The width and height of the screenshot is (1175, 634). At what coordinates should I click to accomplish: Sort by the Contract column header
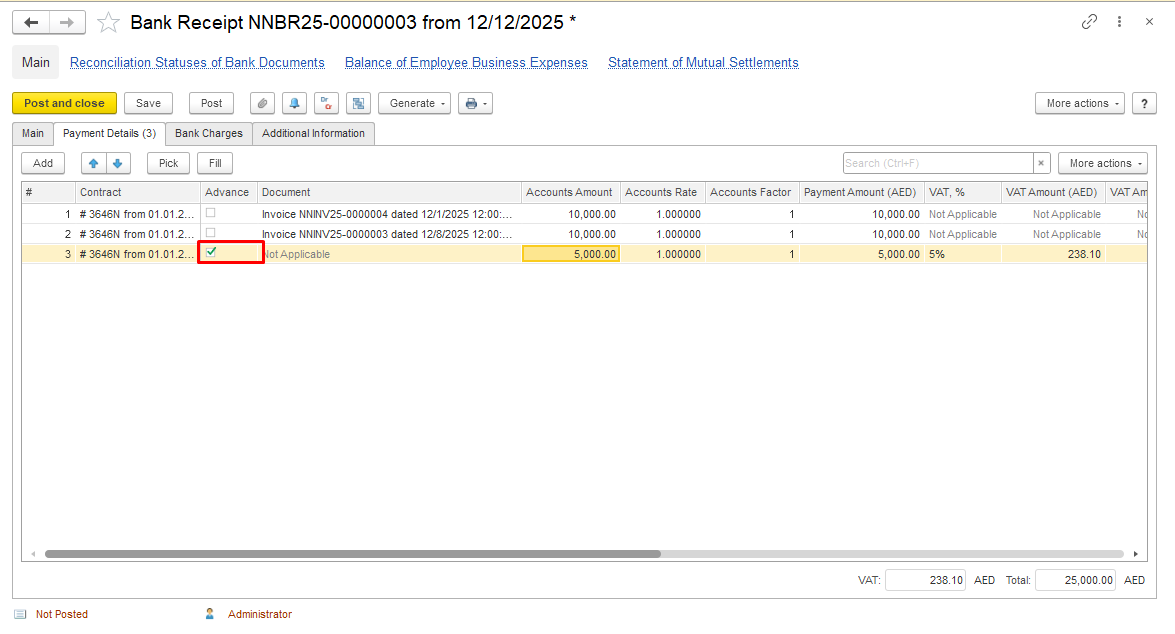coord(138,193)
